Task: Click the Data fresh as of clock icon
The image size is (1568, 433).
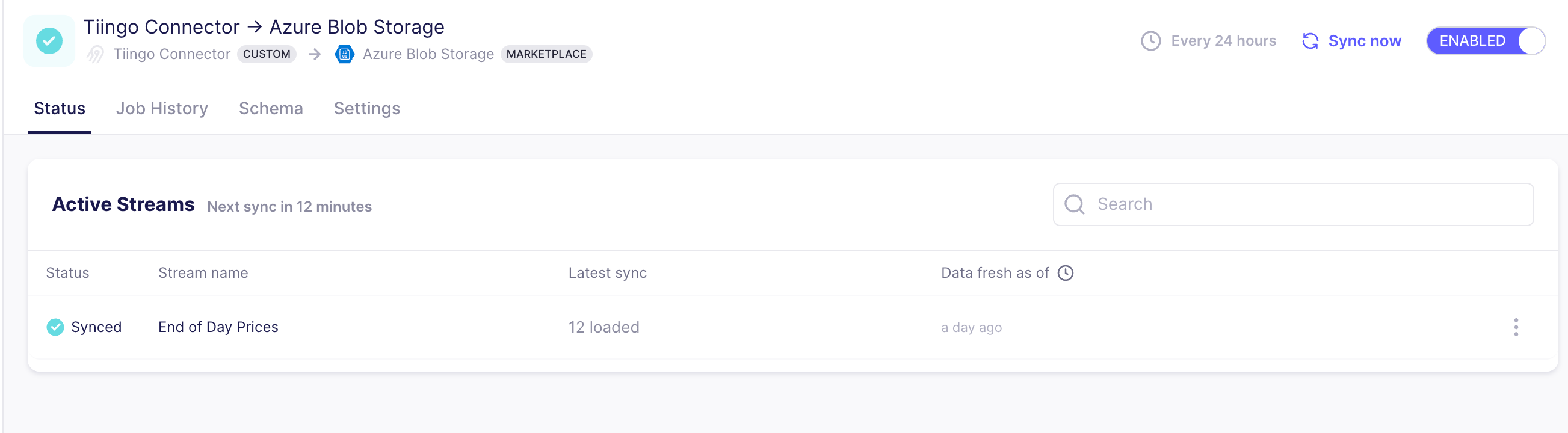Action: point(1065,273)
